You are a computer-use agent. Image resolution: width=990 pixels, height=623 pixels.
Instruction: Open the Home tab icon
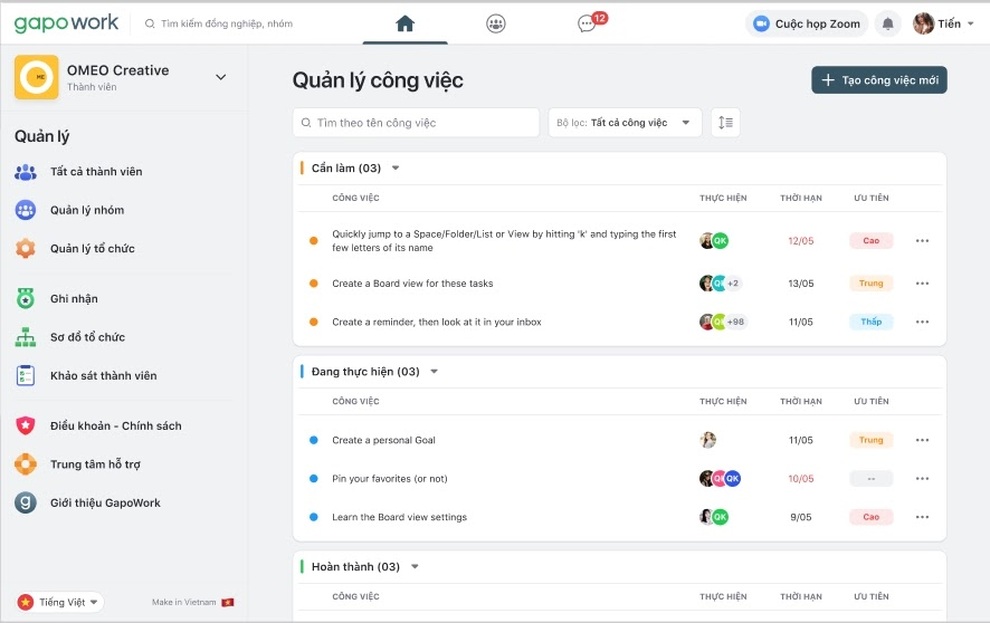point(405,24)
